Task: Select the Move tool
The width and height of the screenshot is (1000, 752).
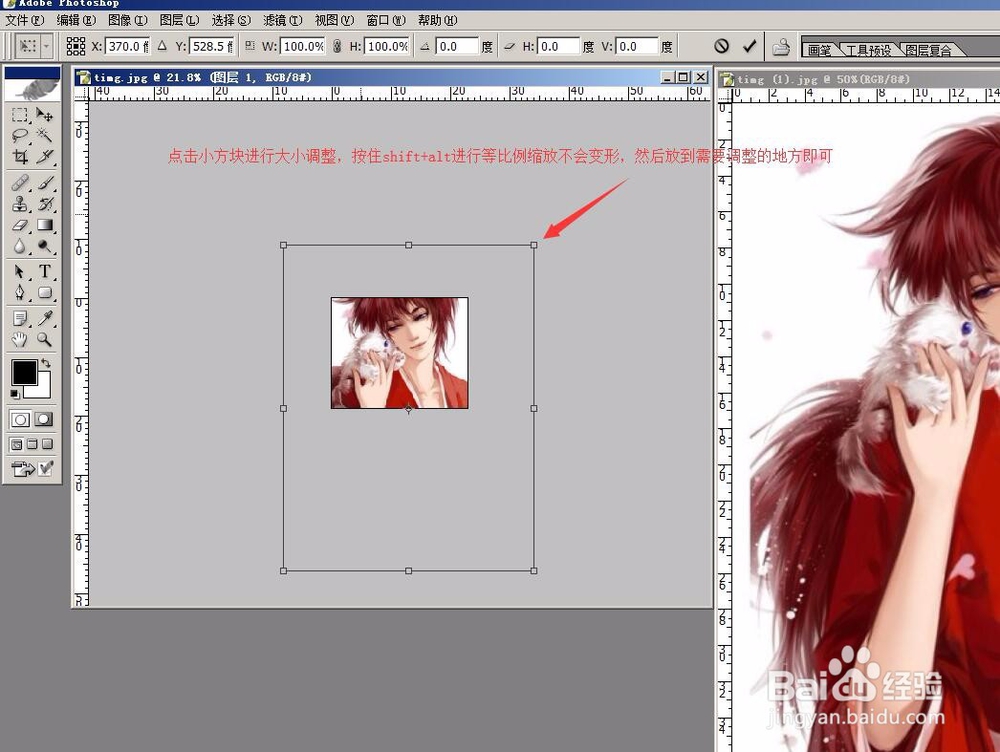Action: 44,115
